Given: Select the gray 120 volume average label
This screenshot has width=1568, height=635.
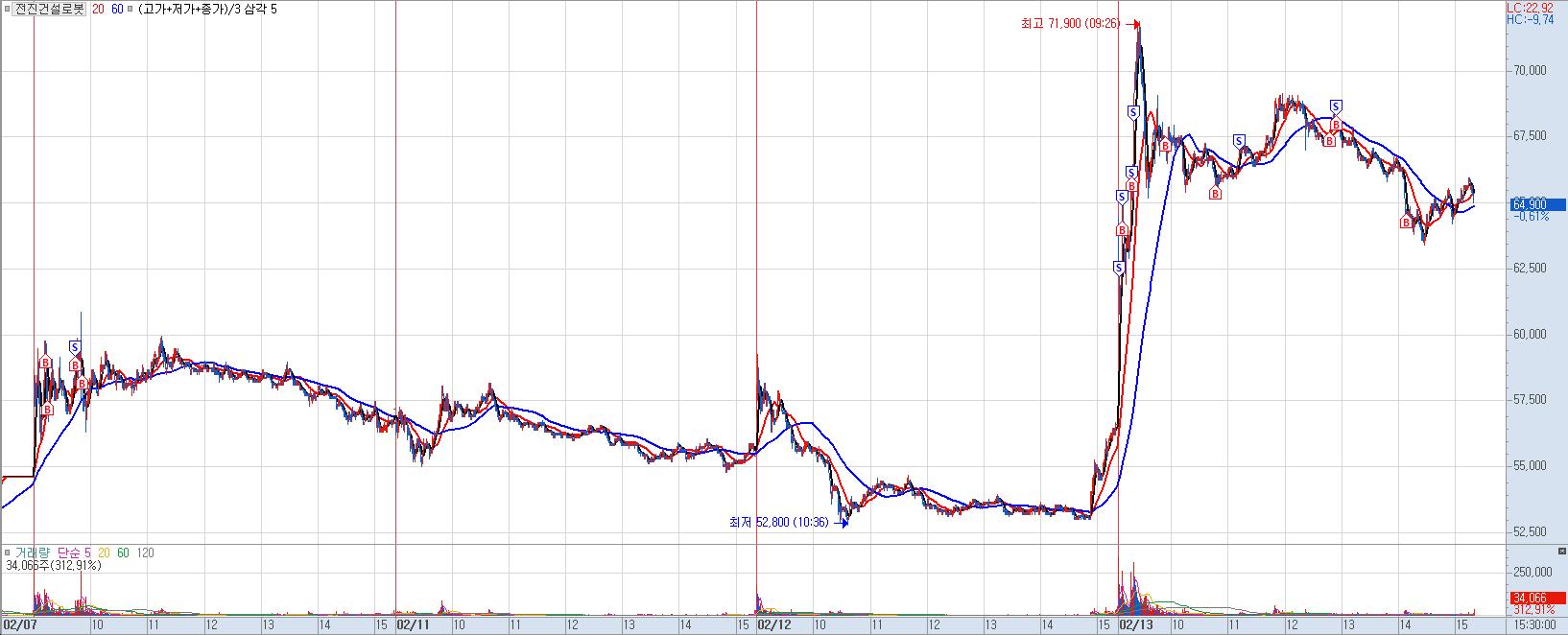Looking at the screenshot, I should coord(145,553).
